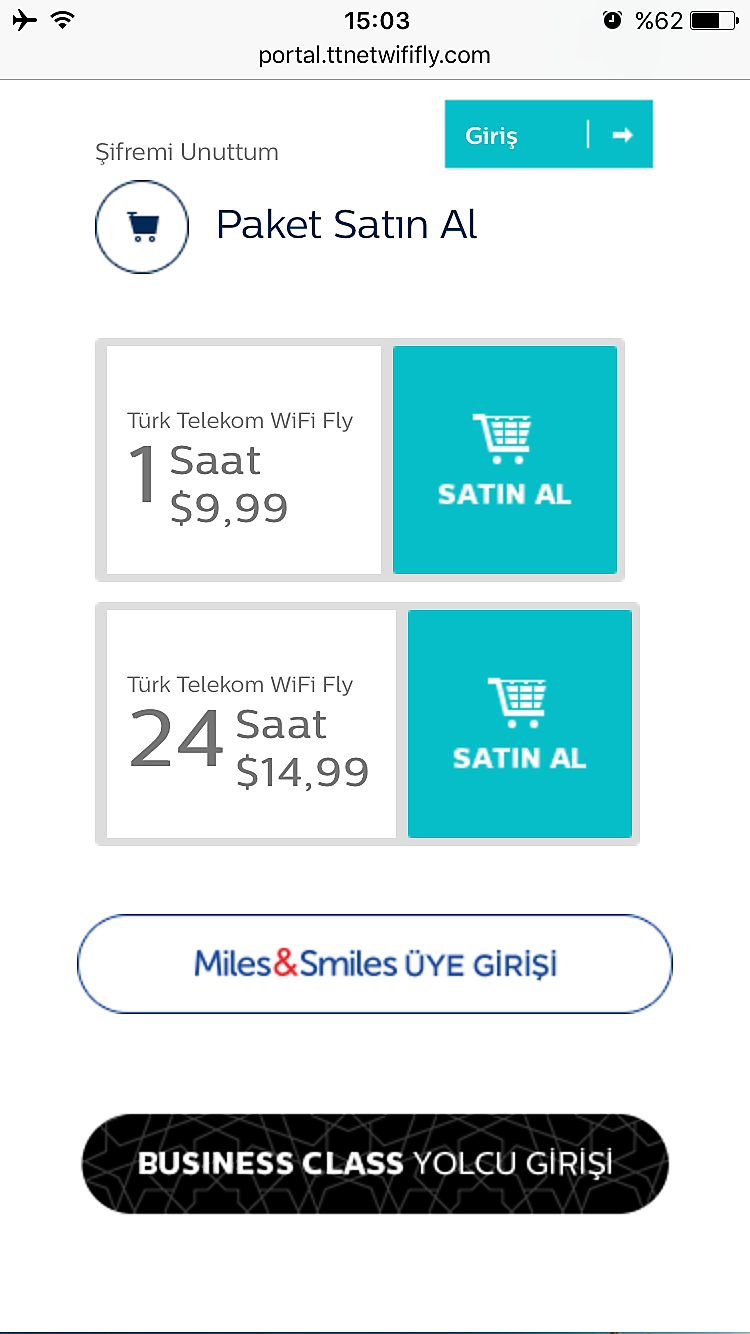Tap the 15:03 clock in status bar

pyautogui.click(x=376, y=20)
